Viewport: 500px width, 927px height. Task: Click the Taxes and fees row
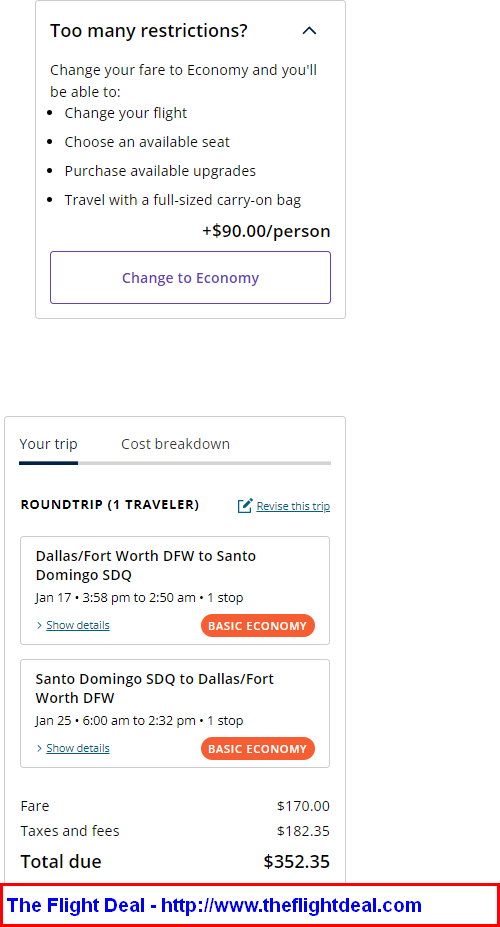(175, 831)
